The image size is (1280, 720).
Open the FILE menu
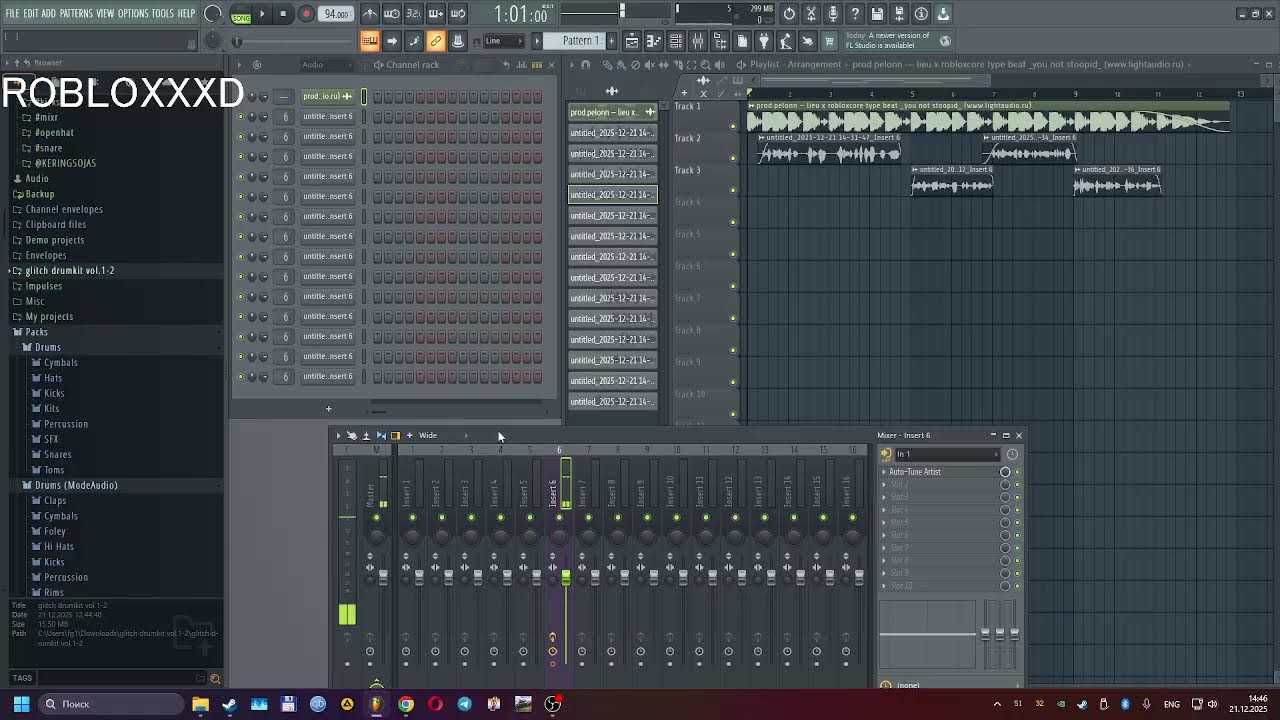point(13,14)
